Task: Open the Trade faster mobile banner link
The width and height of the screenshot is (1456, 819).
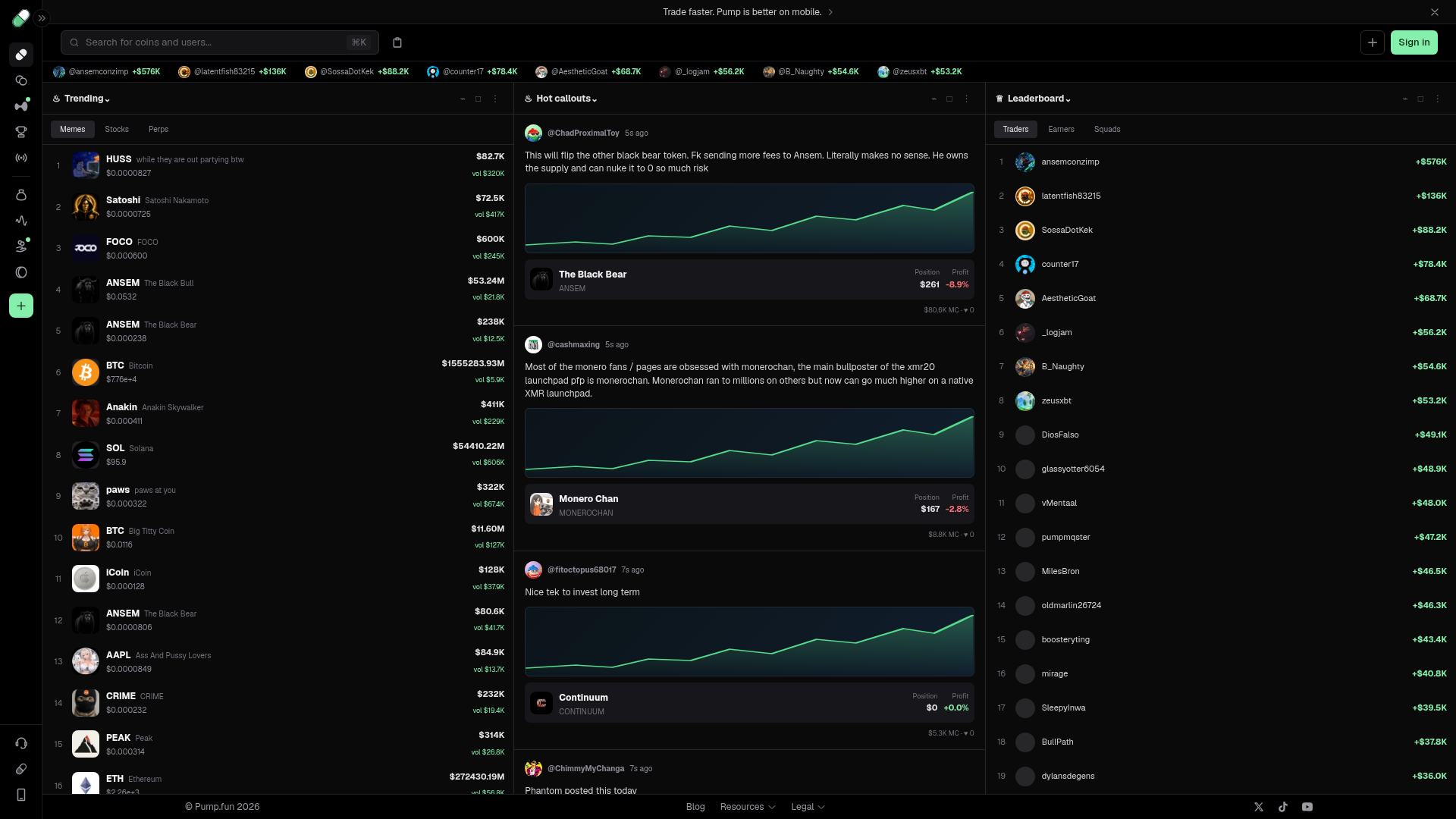Action: (748, 12)
